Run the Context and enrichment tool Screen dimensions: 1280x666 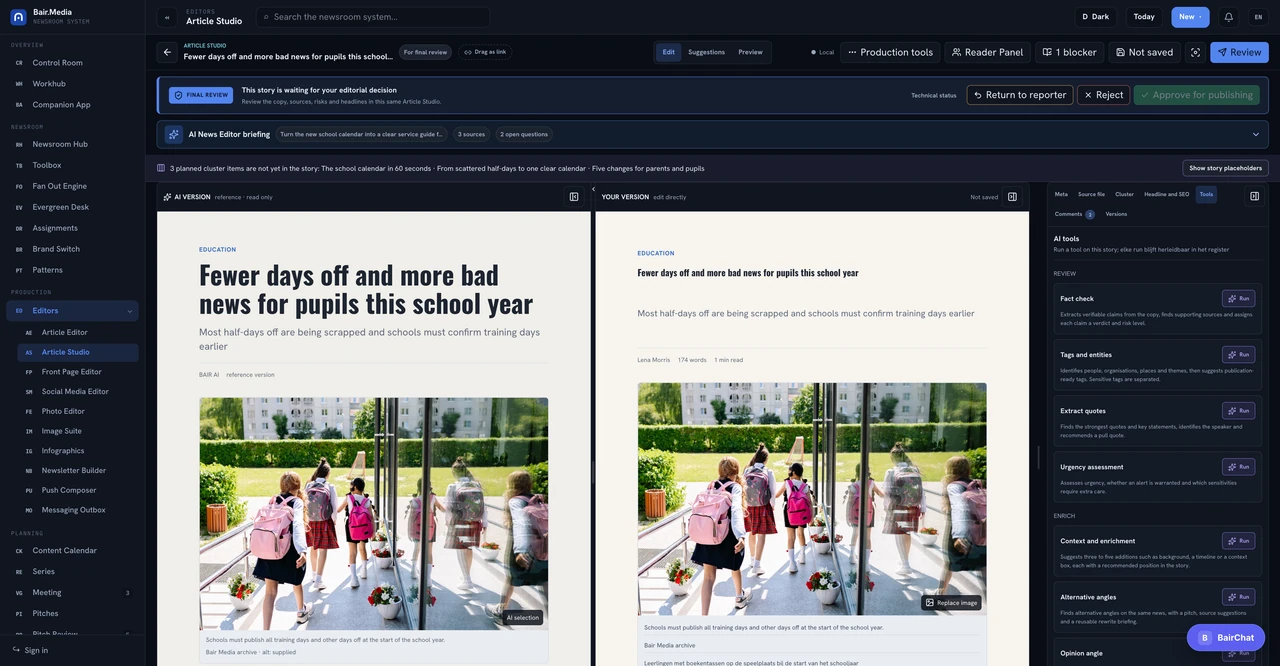click(x=1238, y=541)
